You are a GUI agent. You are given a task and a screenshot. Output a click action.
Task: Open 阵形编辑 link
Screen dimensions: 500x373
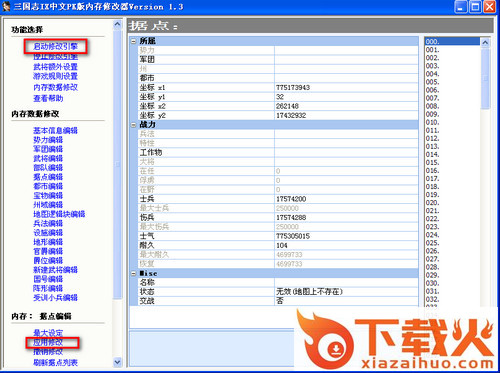(48, 288)
